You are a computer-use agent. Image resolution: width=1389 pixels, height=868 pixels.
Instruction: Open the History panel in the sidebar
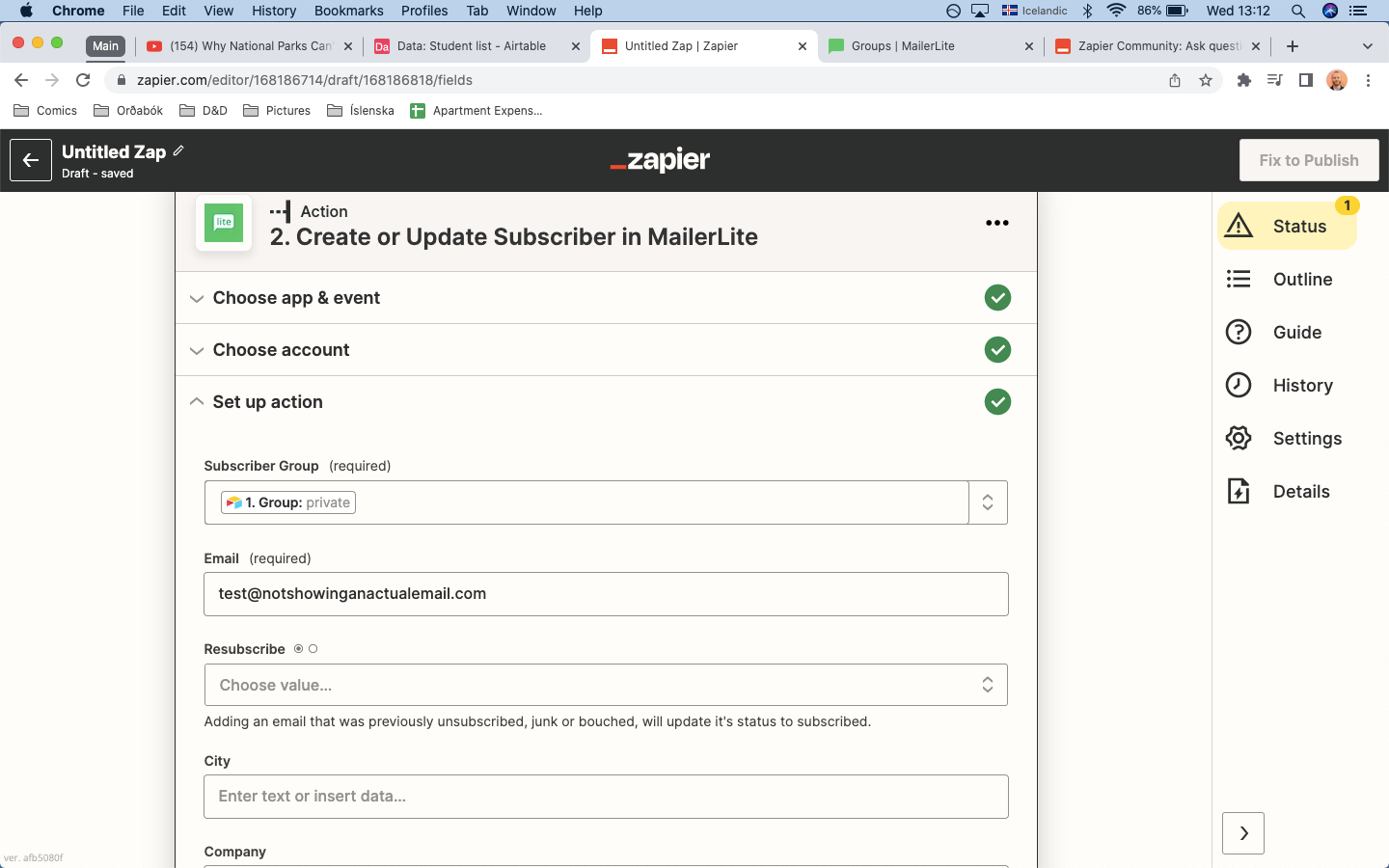click(x=1280, y=386)
